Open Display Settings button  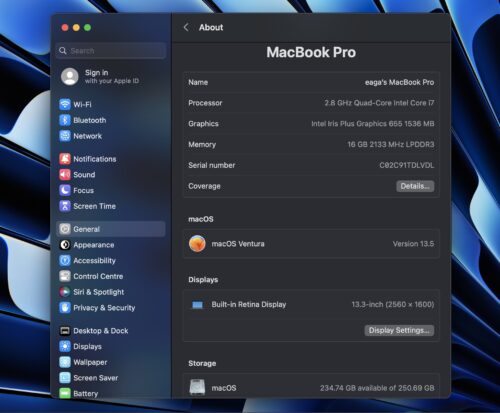tap(399, 330)
